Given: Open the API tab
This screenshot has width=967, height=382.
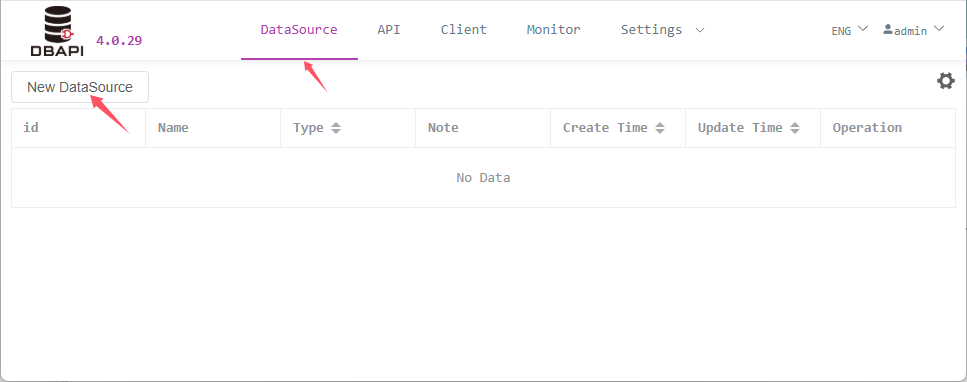Looking at the screenshot, I should [389, 30].
